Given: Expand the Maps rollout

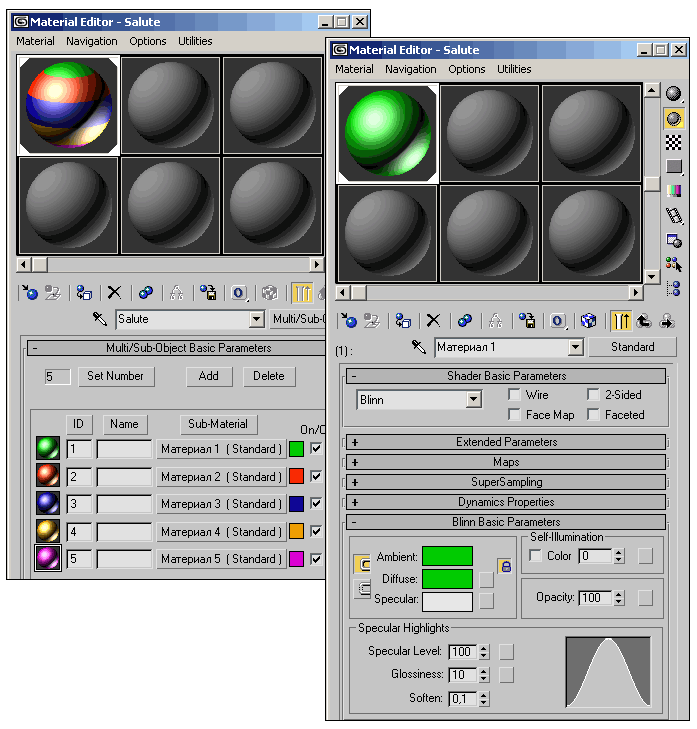Looking at the screenshot, I should click(505, 462).
